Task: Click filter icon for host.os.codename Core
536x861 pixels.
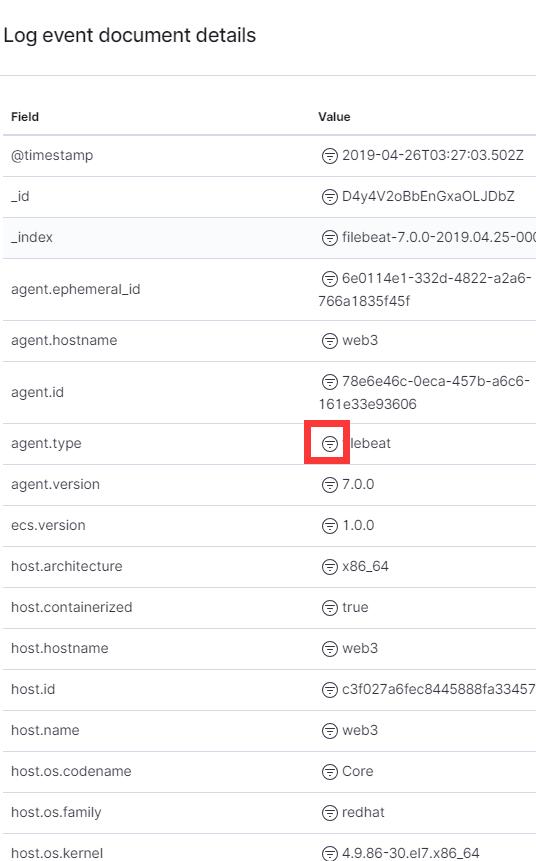Action: [x=330, y=772]
